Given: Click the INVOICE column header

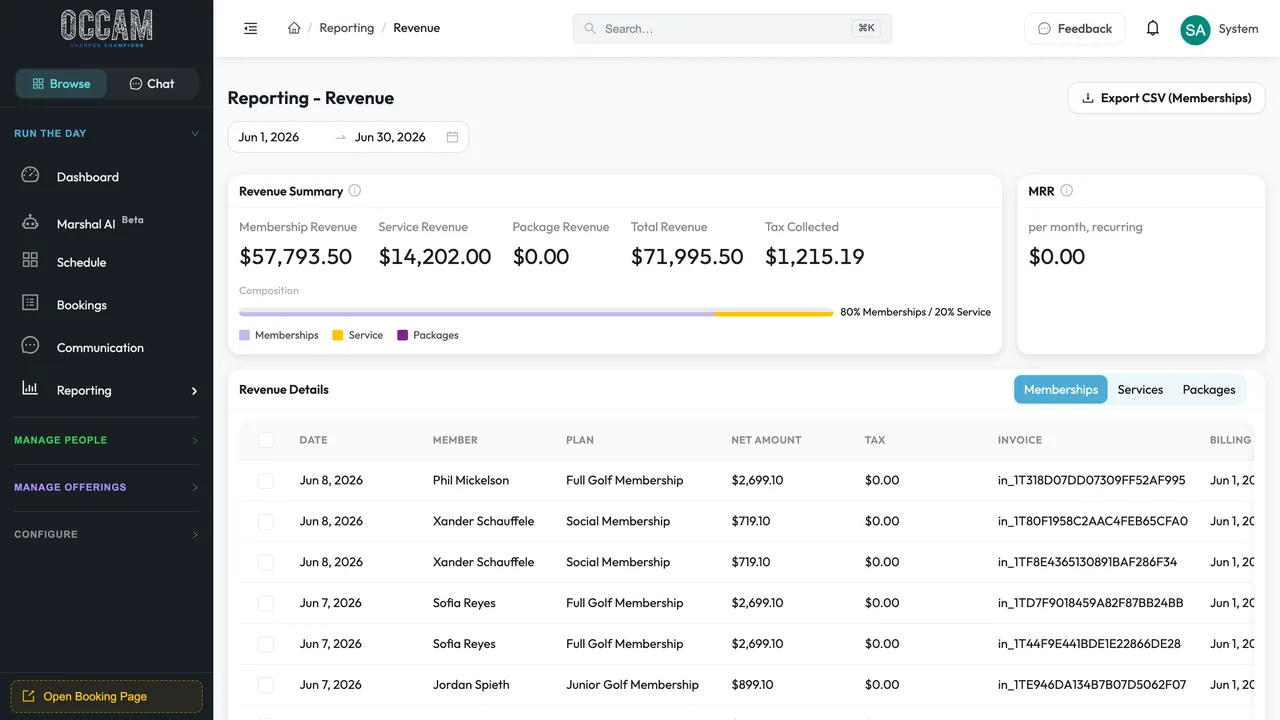Looking at the screenshot, I should 1020,440.
